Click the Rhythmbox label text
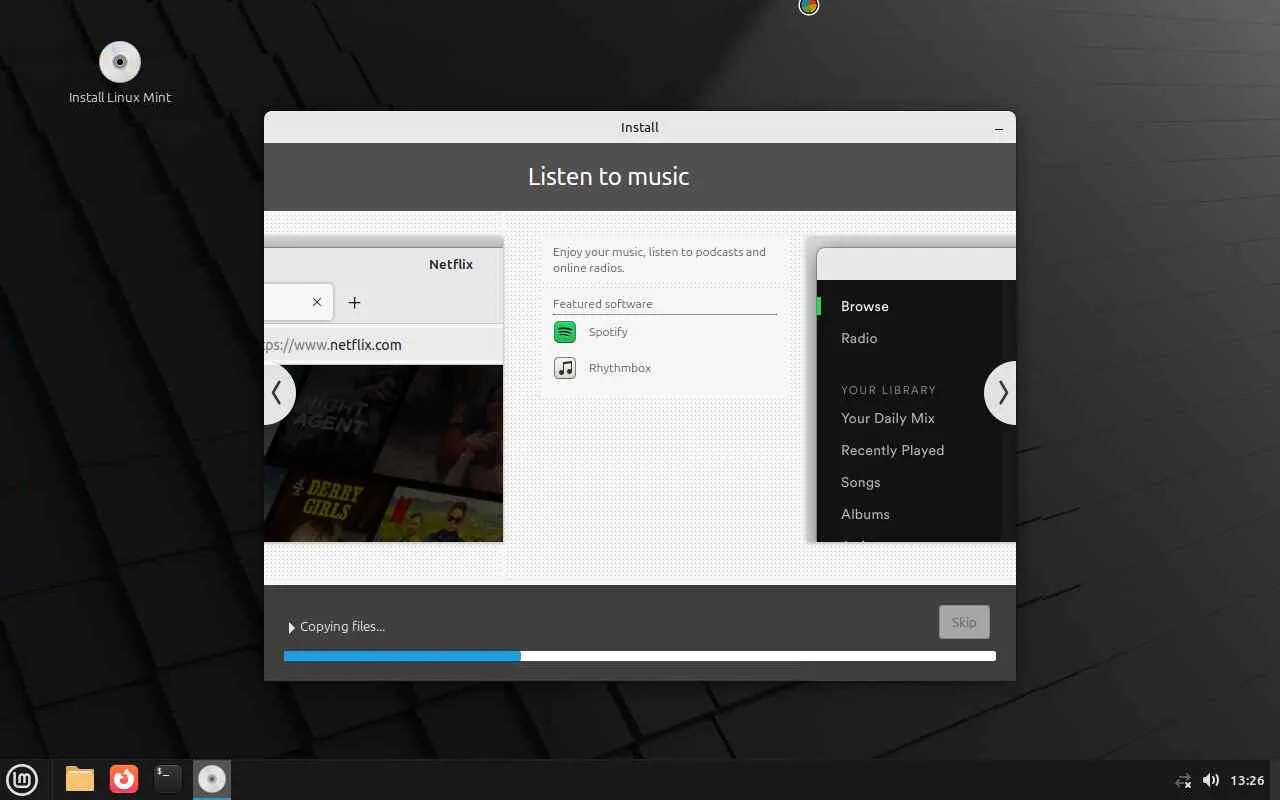This screenshot has width=1280, height=800. [x=620, y=368]
